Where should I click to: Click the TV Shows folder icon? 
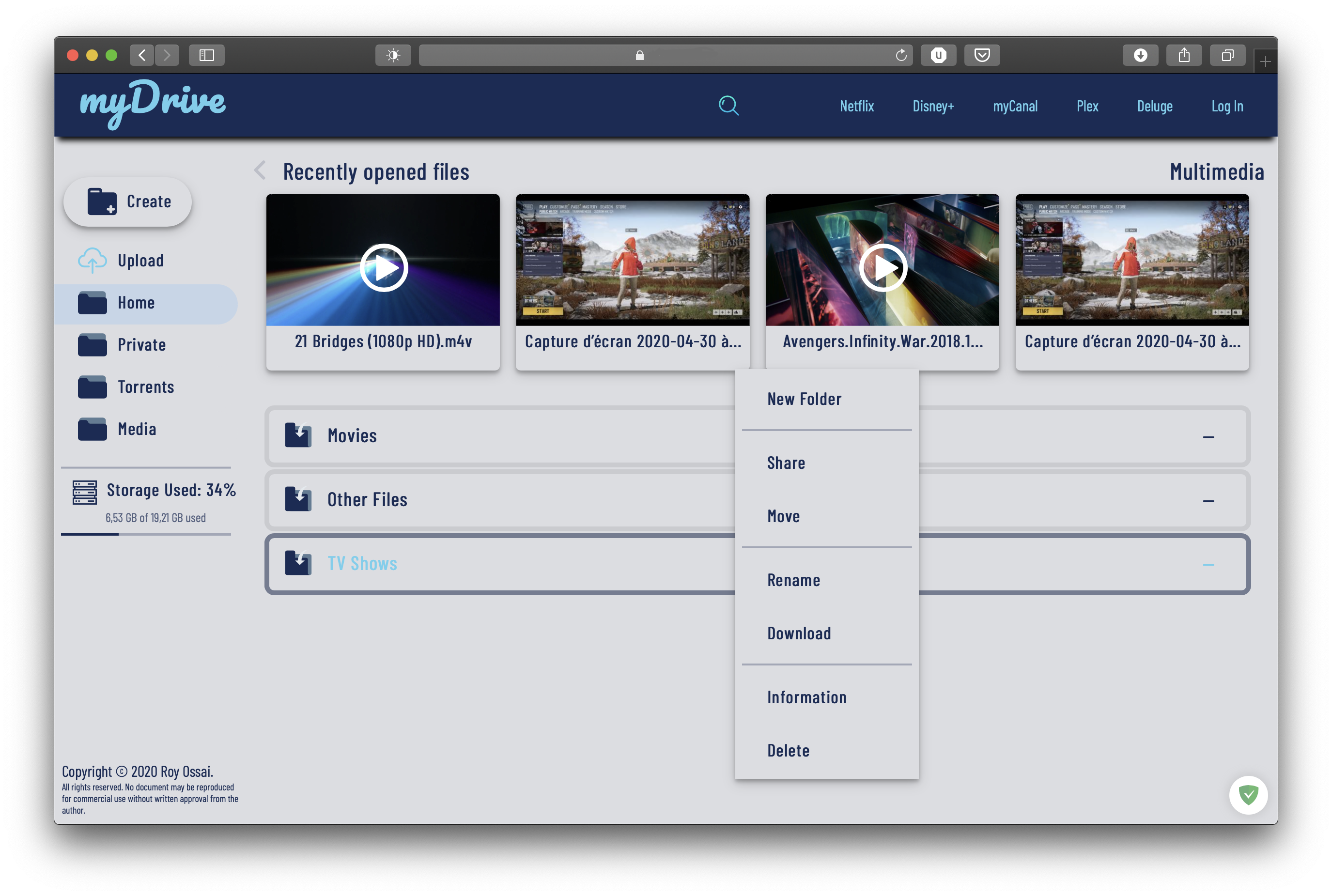point(298,563)
